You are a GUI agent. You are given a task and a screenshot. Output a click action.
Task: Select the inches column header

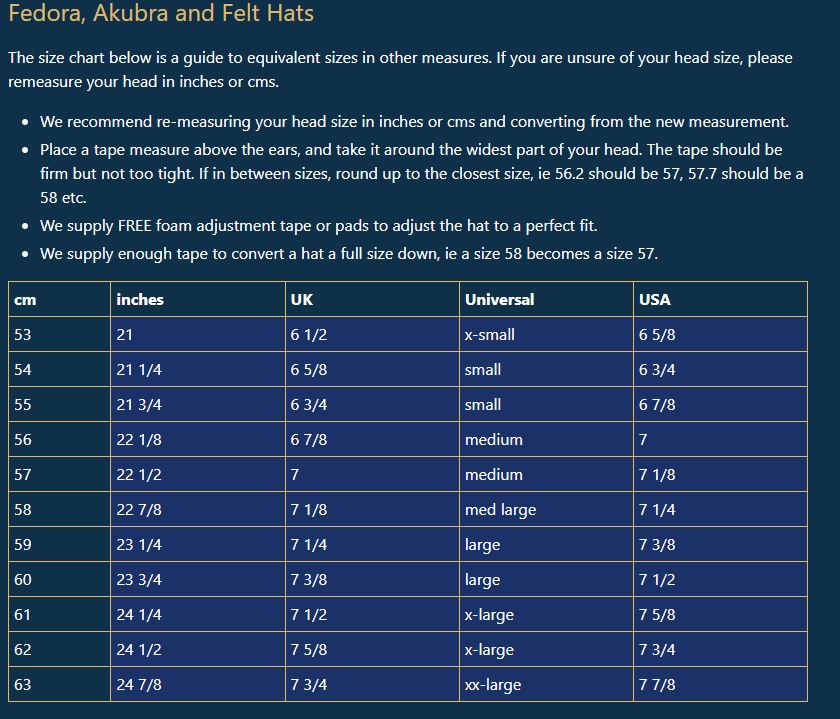(x=198, y=299)
